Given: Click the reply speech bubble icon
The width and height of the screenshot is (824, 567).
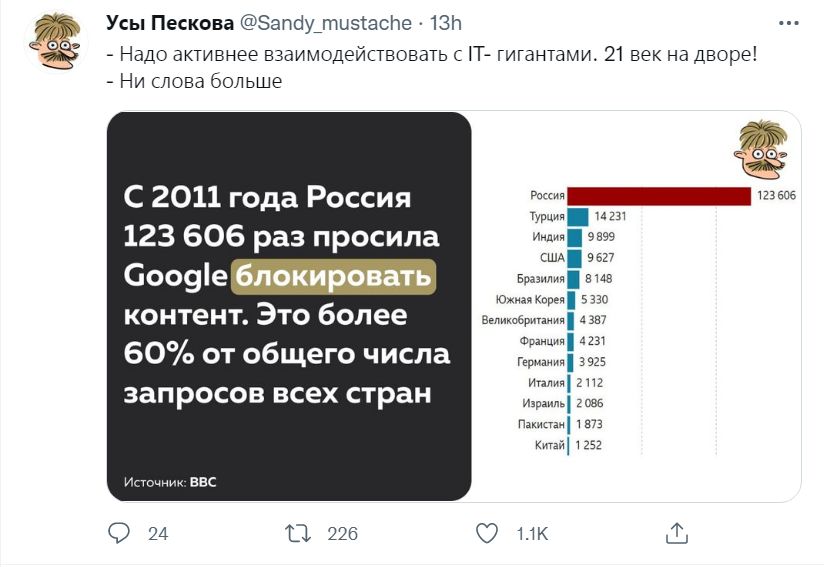Looking at the screenshot, I should pyautogui.click(x=119, y=533).
